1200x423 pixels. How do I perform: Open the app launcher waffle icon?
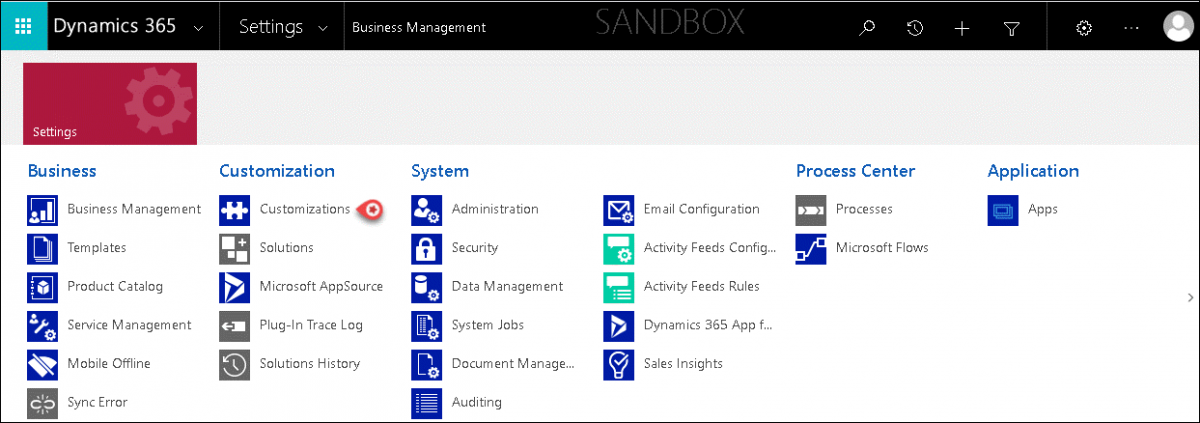click(23, 27)
